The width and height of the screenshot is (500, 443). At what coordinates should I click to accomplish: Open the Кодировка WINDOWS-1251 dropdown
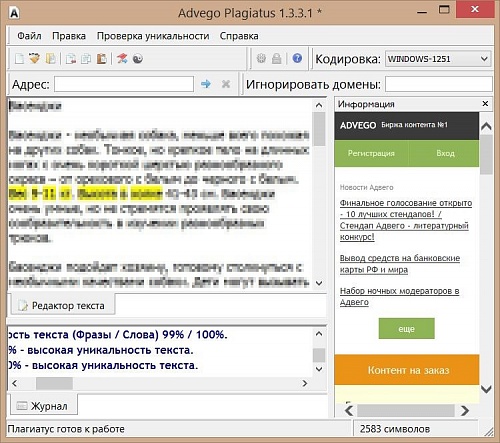click(x=438, y=59)
